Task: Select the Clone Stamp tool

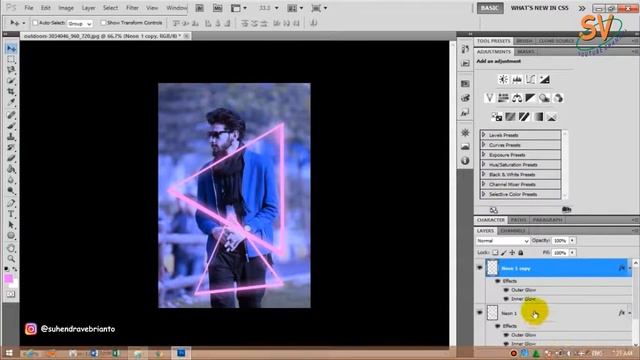Action: [x=11, y=137]
